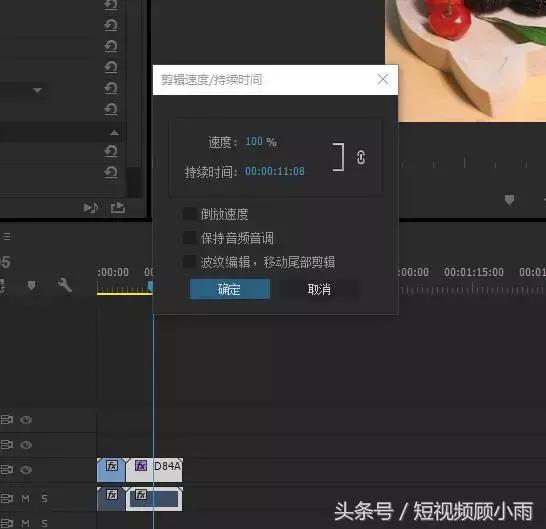Image resolution: width=546 pixels, height=529 pixels.
Task: Toggle sync lock on the audio track with clips
Action: pyautogui.click(x=7, y=499)
